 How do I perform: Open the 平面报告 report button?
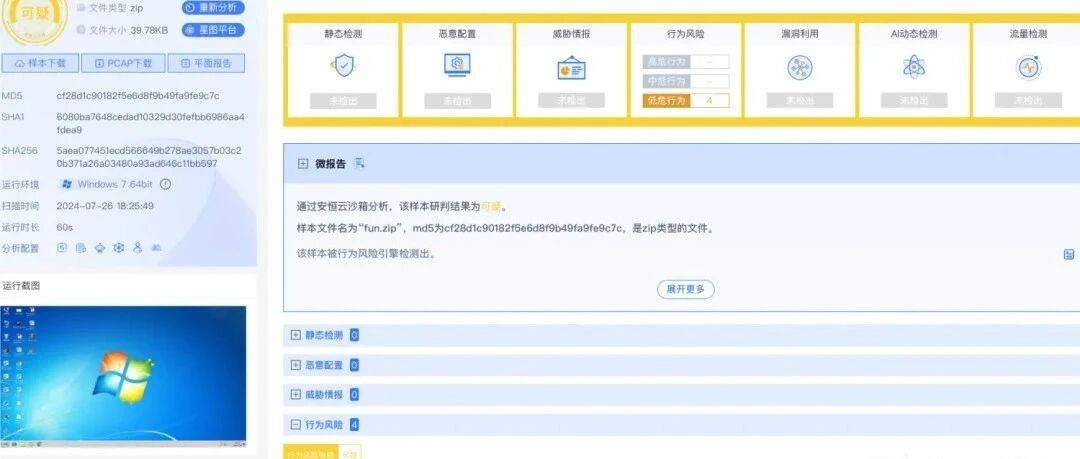(x=206, y=63)
